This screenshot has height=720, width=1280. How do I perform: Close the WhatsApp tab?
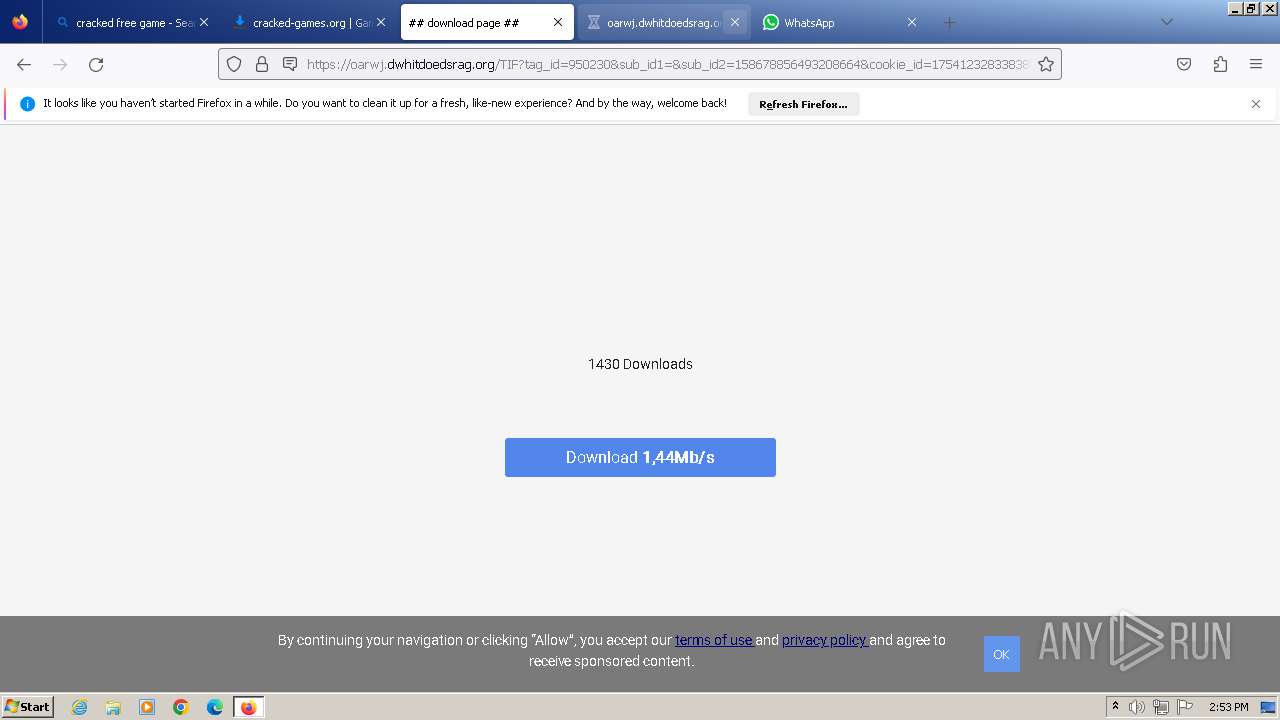coord(912,22)
